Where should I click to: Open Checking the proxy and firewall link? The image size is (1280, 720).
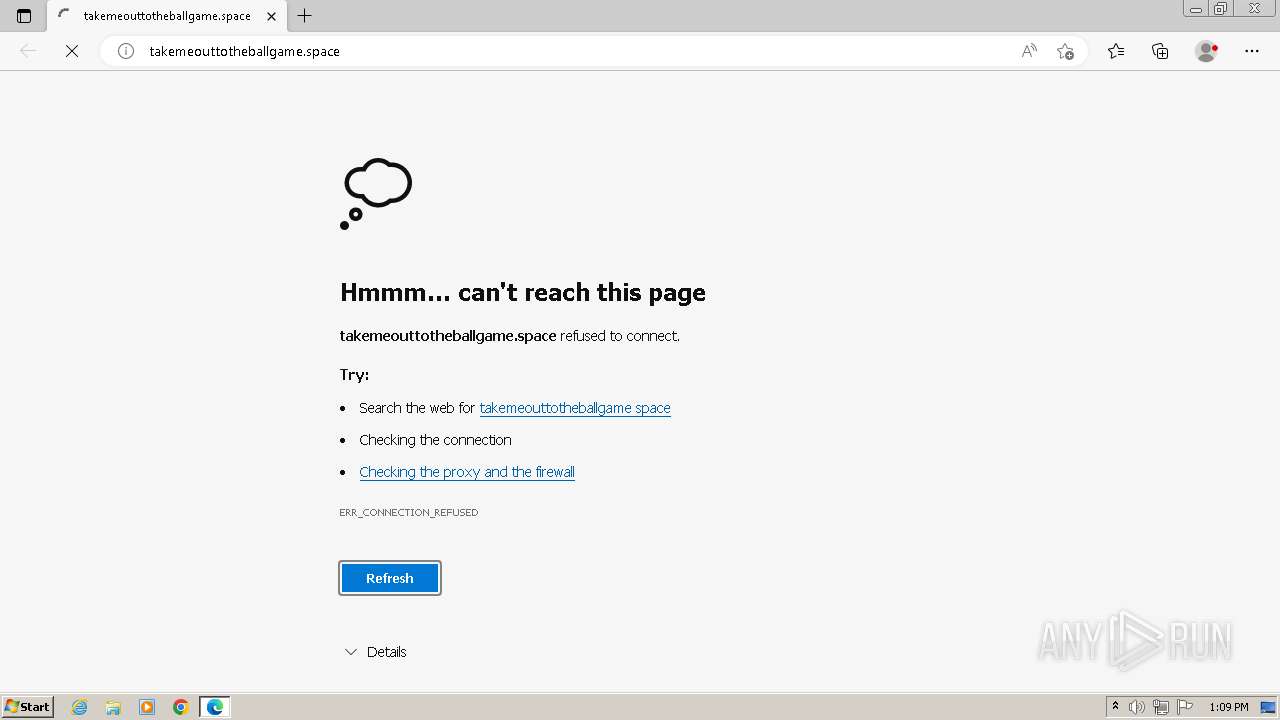pyautogui.click(x=467, y=472)
